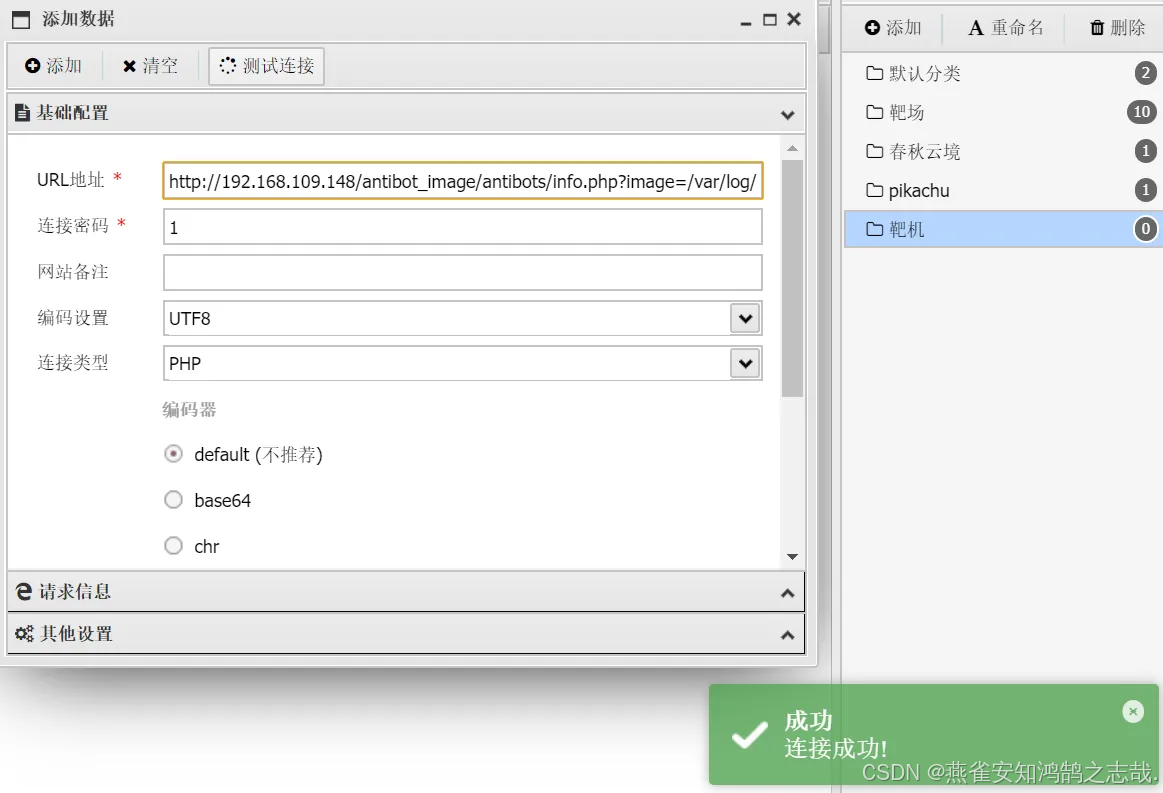
Task: Dismiss the 成功 notification with its close icon
Action: [1133, 712]
